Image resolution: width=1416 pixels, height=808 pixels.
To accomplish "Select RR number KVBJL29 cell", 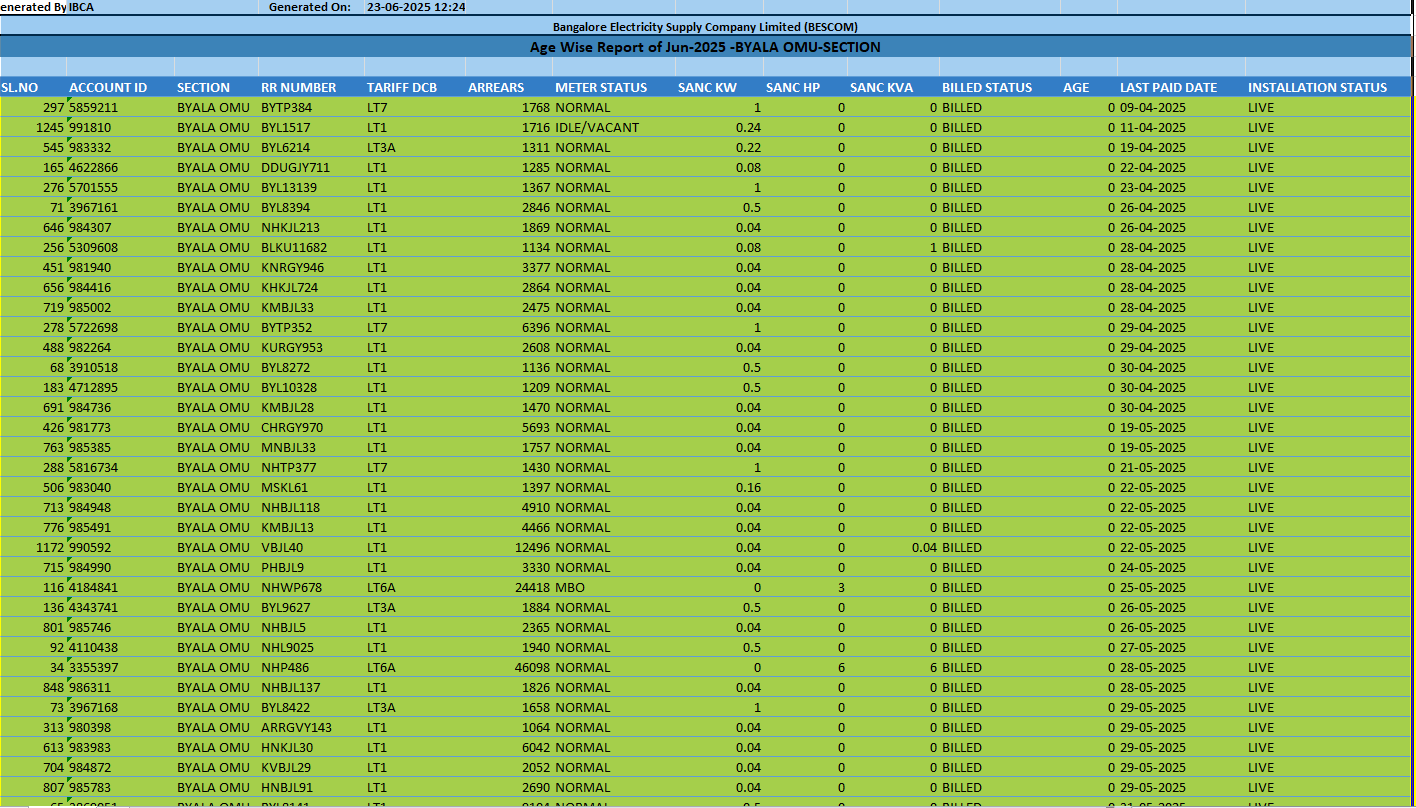I will 311,767.
